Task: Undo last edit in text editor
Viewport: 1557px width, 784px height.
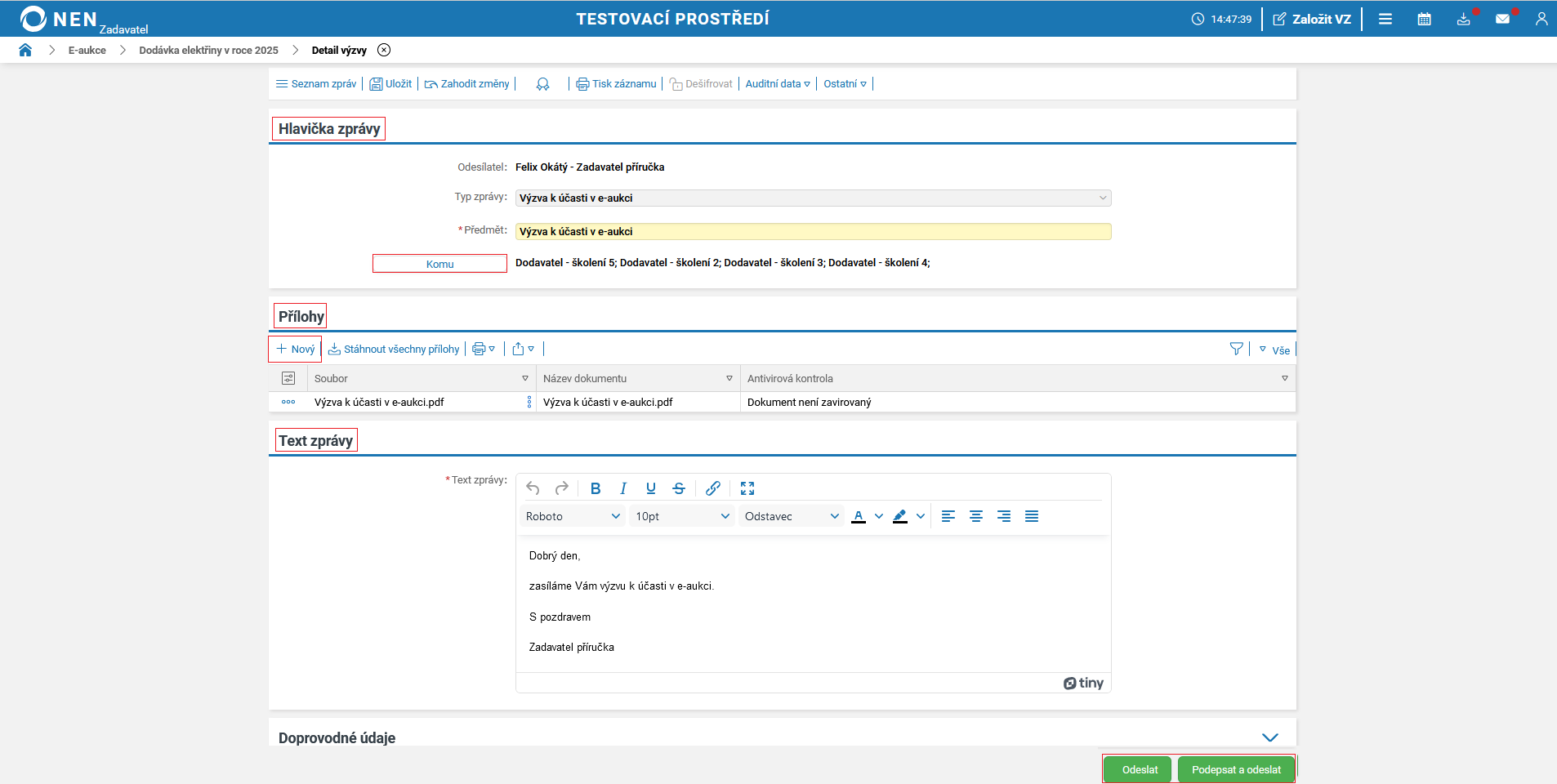Action: 533,488
